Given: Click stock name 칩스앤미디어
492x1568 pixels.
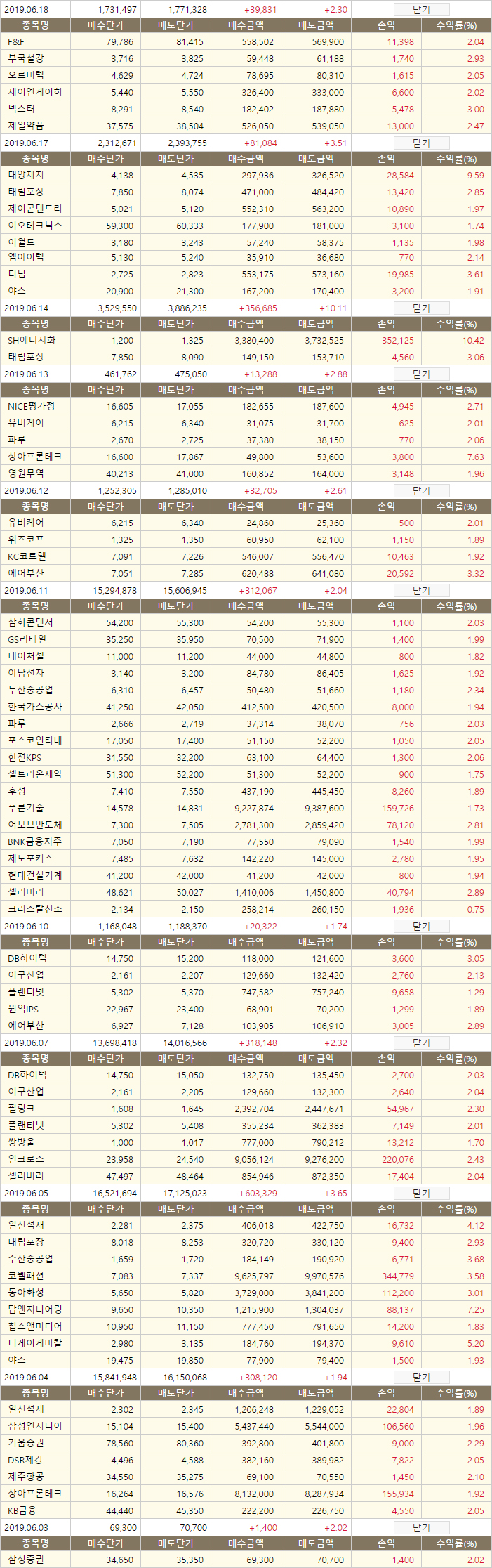Looking at the screenshot, I should (x=35, y=1327).
